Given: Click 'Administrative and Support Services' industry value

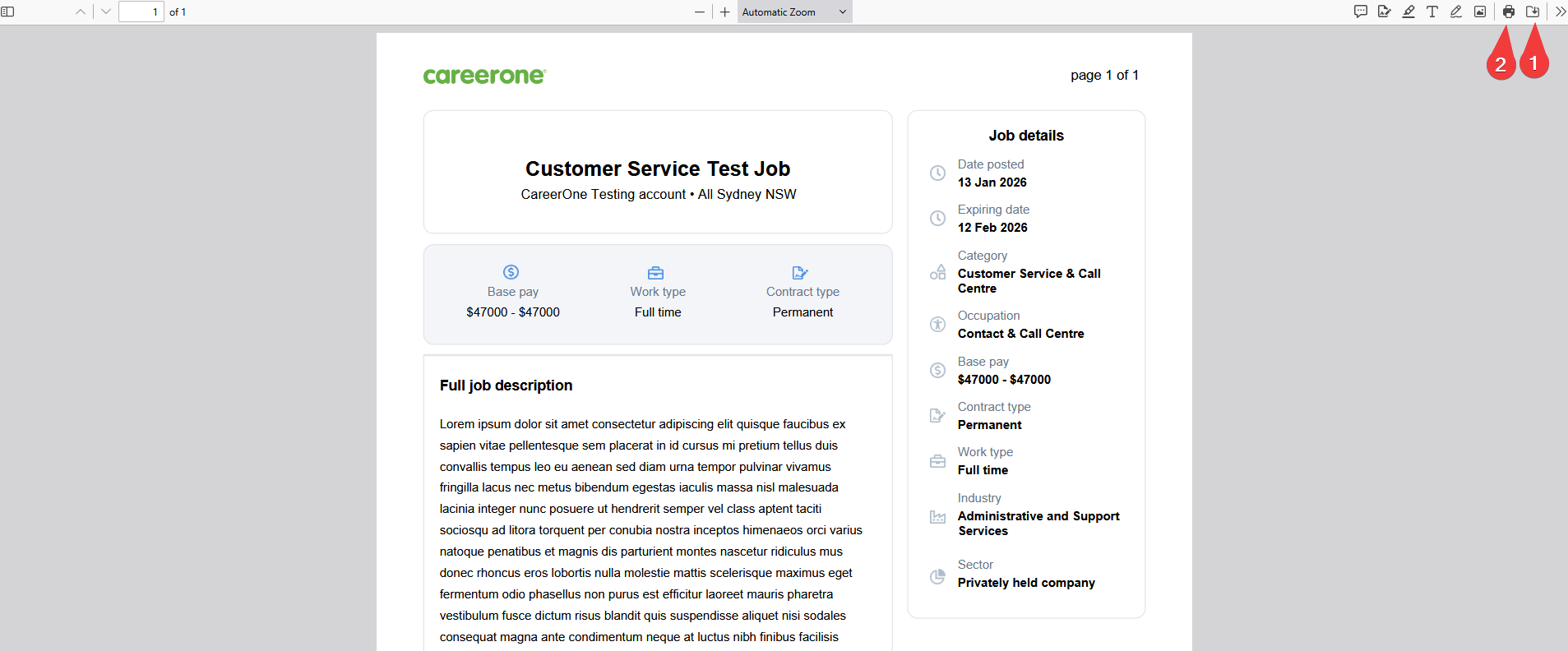Looking at the screenshot, I should pos(1038,524).
